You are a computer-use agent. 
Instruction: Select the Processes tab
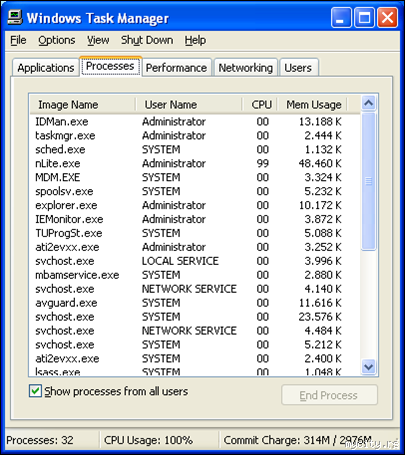110,66
